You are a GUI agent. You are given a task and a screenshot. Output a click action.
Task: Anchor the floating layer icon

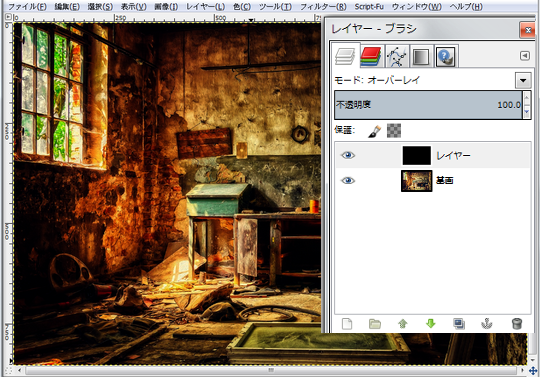(x=486, y=324)
